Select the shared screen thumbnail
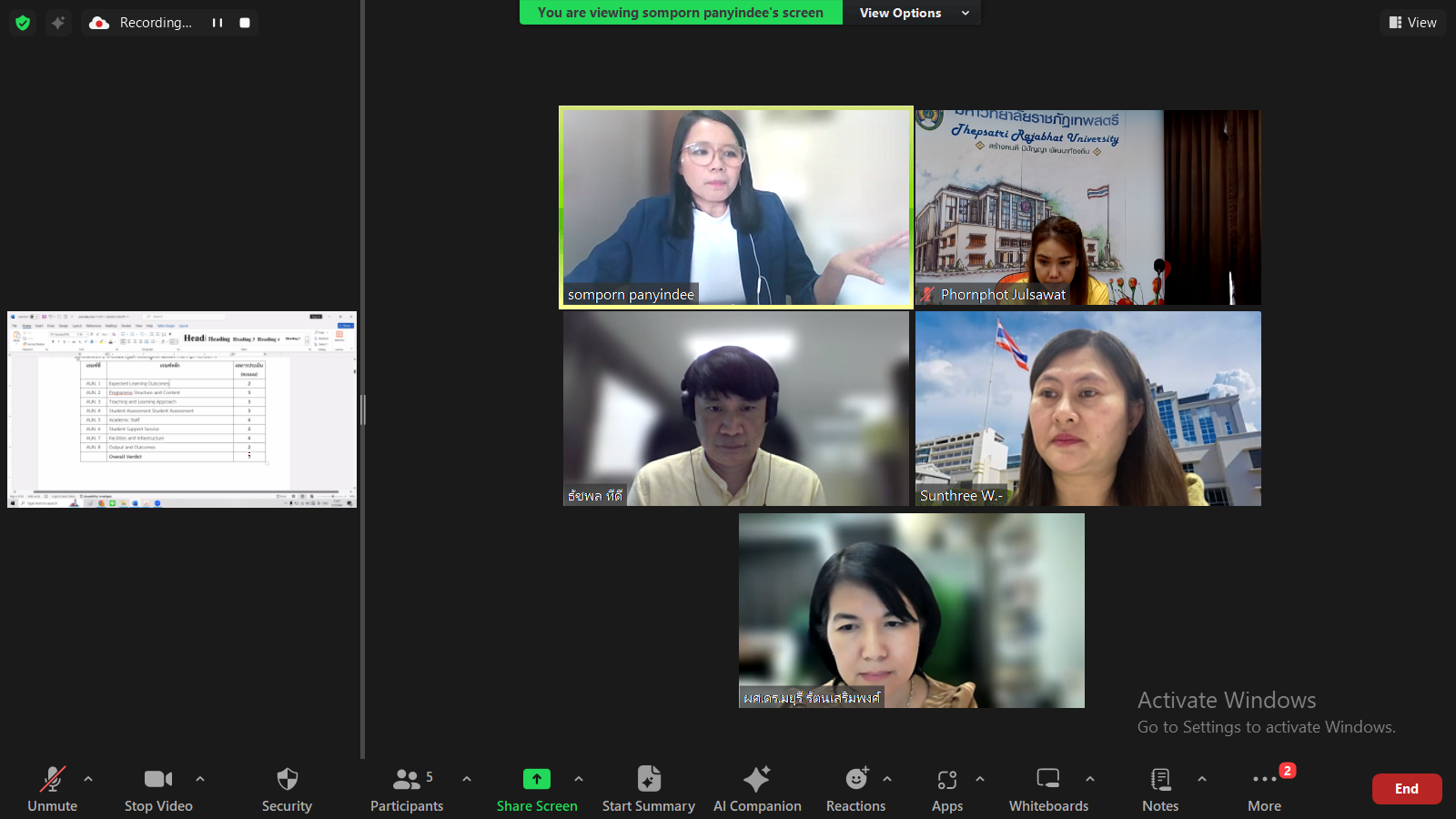Image resolution: width=1456 pixels, height=819 pixels. click(x=182, y=409)
